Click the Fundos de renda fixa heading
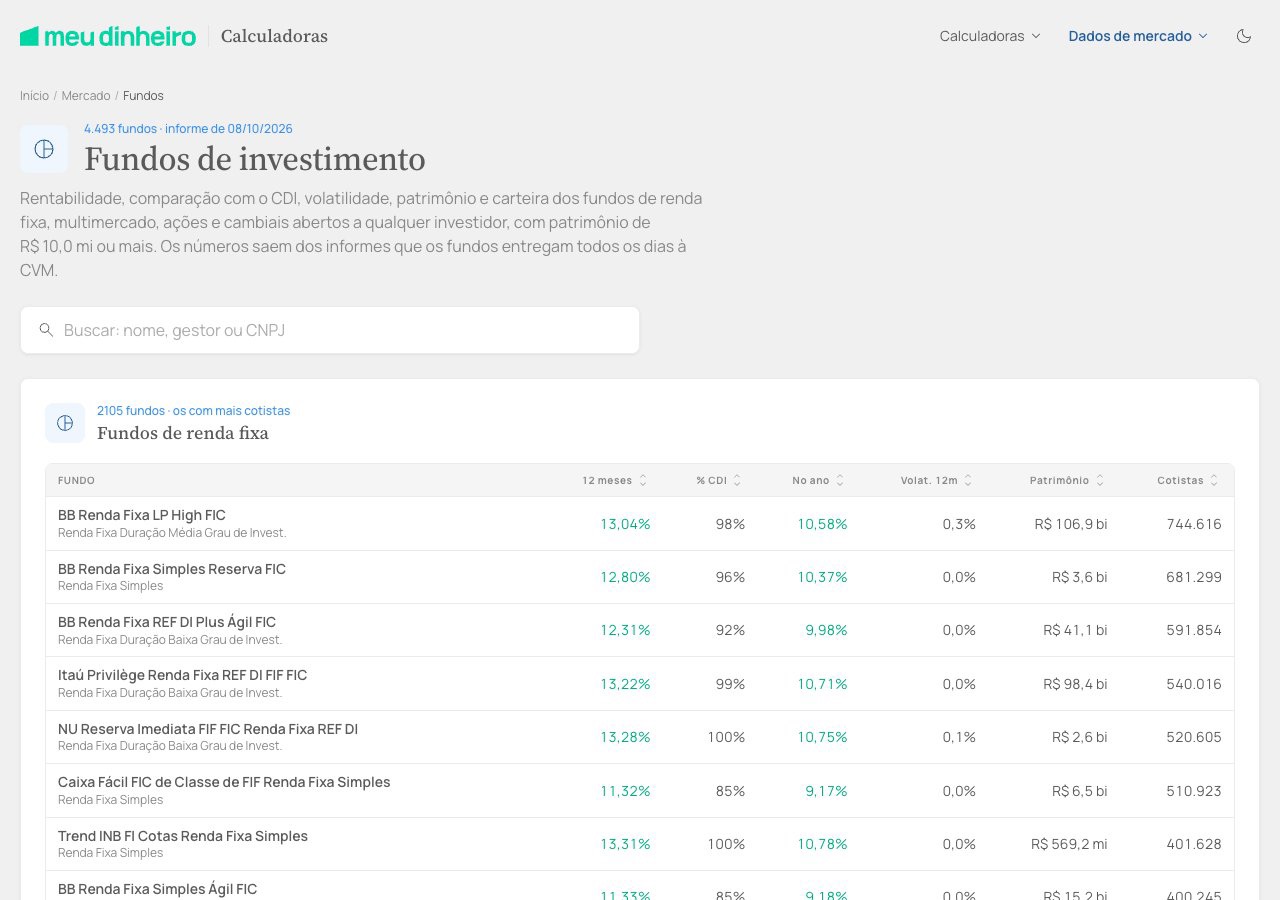This screenshot has height=900, width=1280. (x=183, y=433)
